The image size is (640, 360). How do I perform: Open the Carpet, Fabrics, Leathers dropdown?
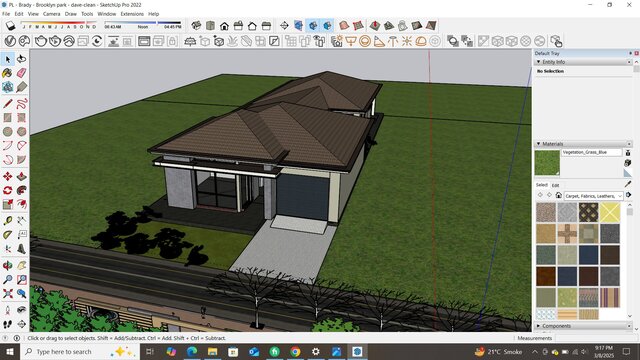594,196
